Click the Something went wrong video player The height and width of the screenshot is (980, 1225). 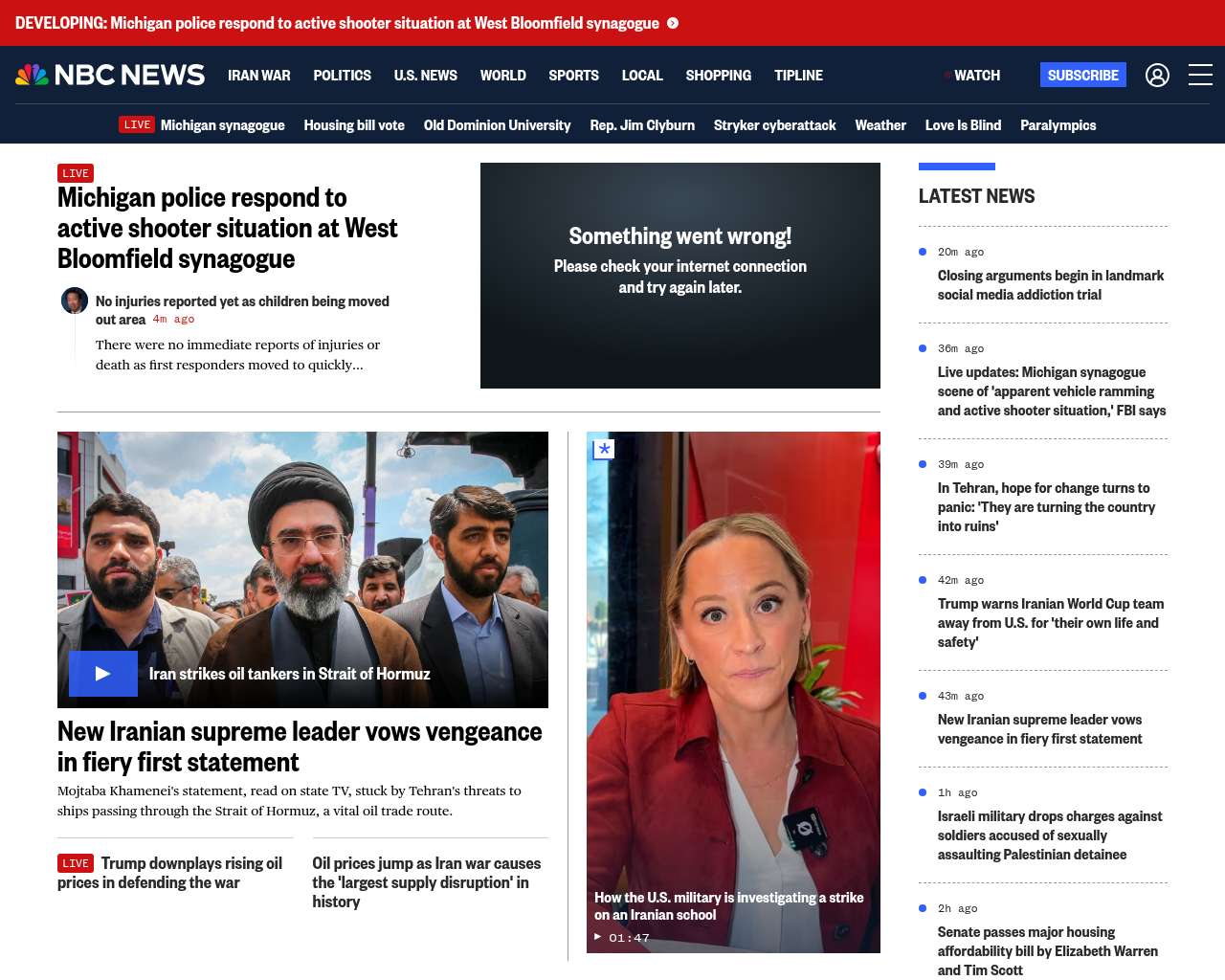tap(679, 276)
